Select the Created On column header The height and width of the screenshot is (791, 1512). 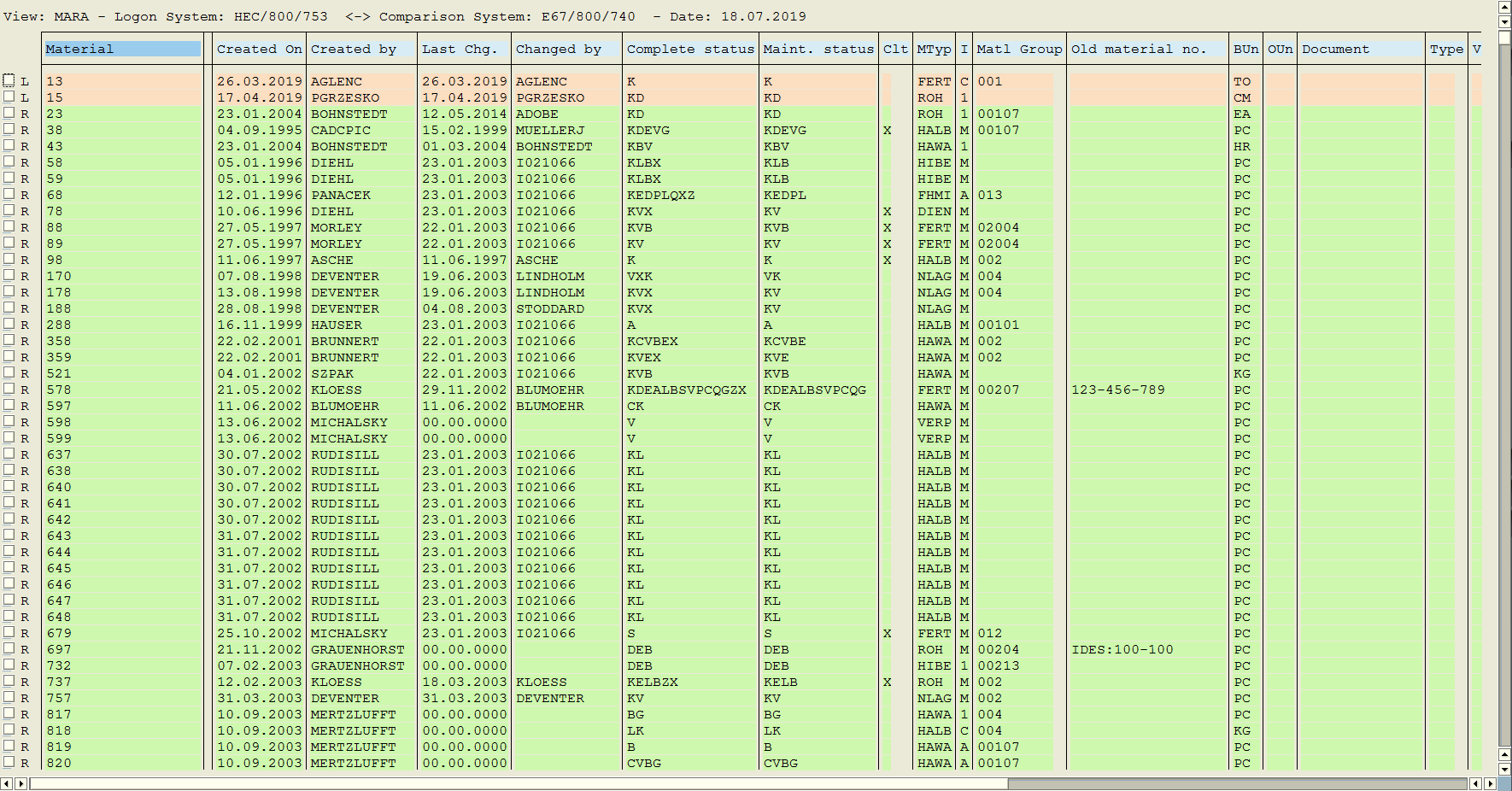(x=259, y=49)
